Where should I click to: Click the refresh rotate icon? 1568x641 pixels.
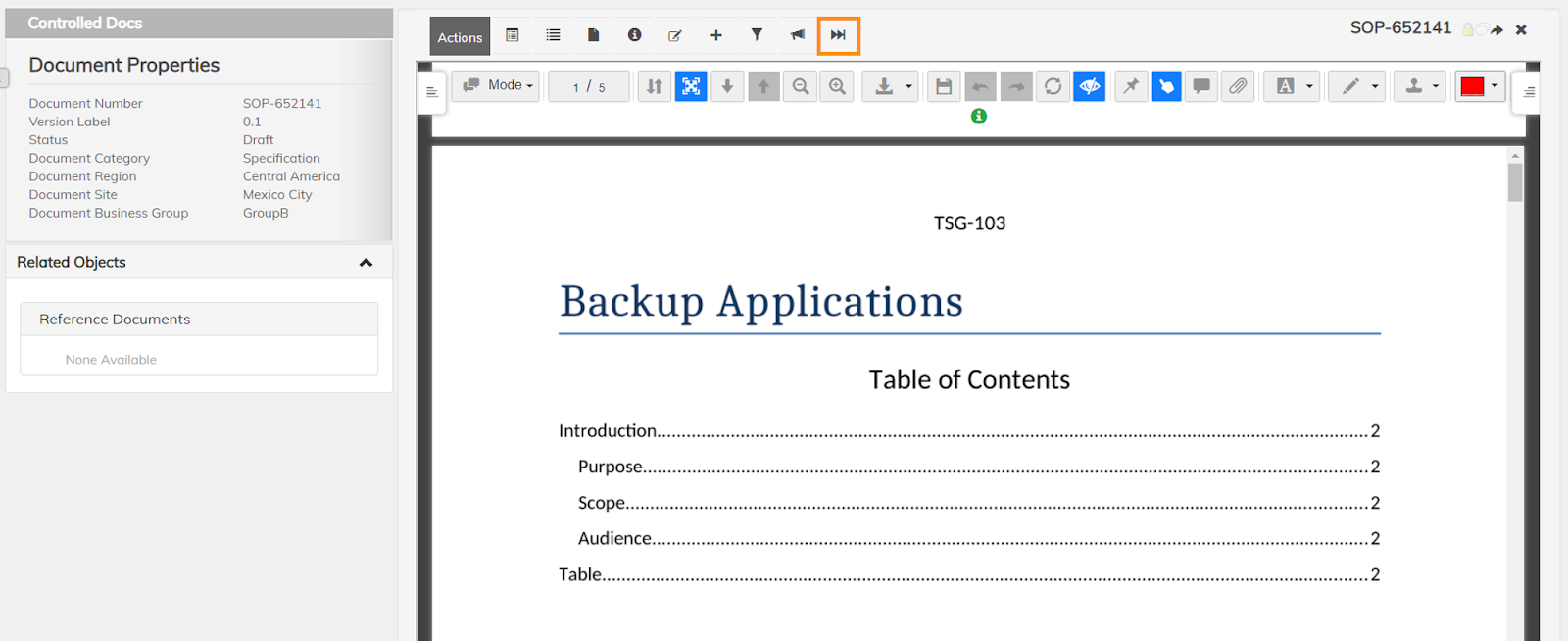pyautogui.click(x=1053, y=86)
